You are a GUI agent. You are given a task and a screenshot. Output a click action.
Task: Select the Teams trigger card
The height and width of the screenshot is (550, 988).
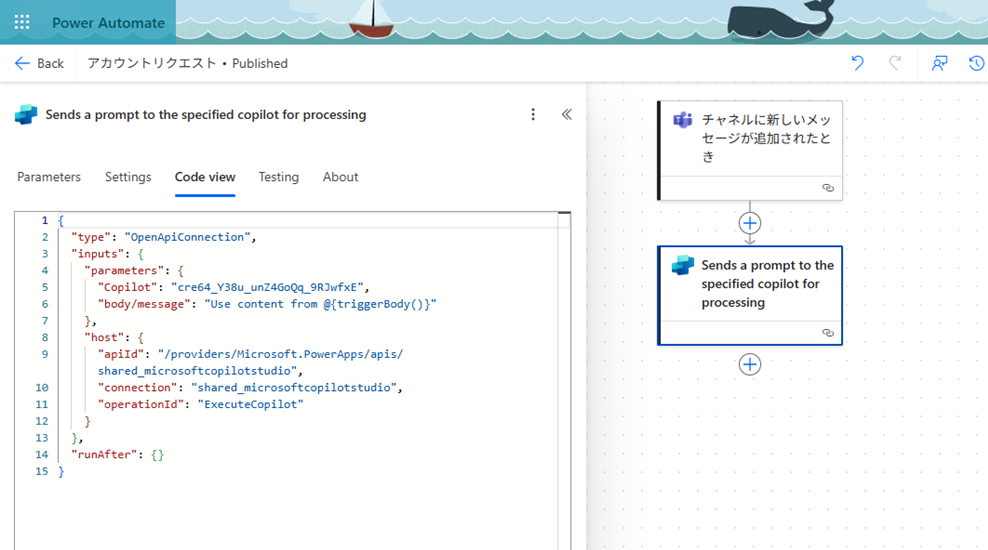click(x=750, y=151)
